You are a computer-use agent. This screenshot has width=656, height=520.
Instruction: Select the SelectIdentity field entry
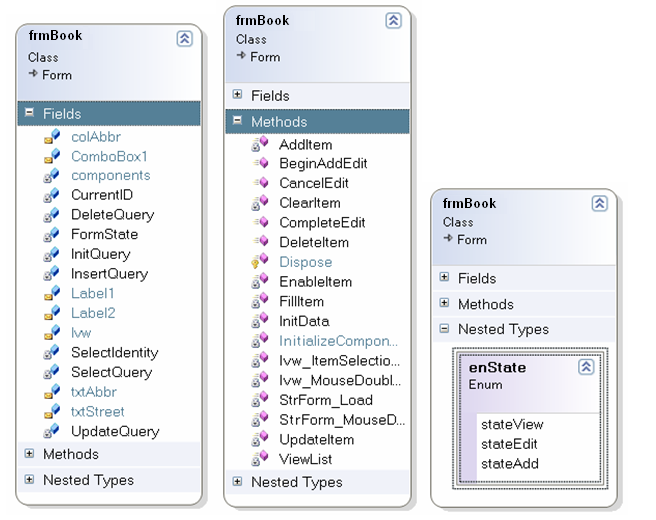click(114, 352)
